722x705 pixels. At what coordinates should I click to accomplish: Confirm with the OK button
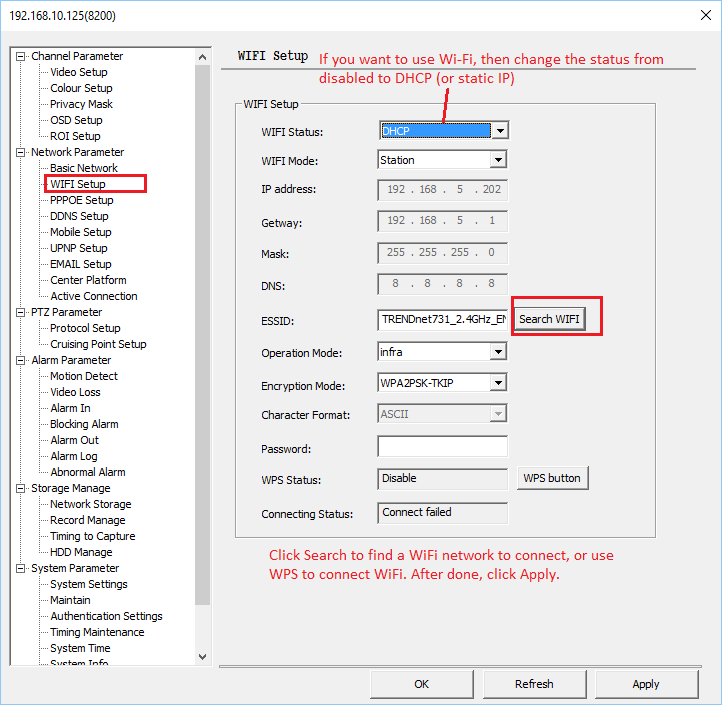[422, 684]
